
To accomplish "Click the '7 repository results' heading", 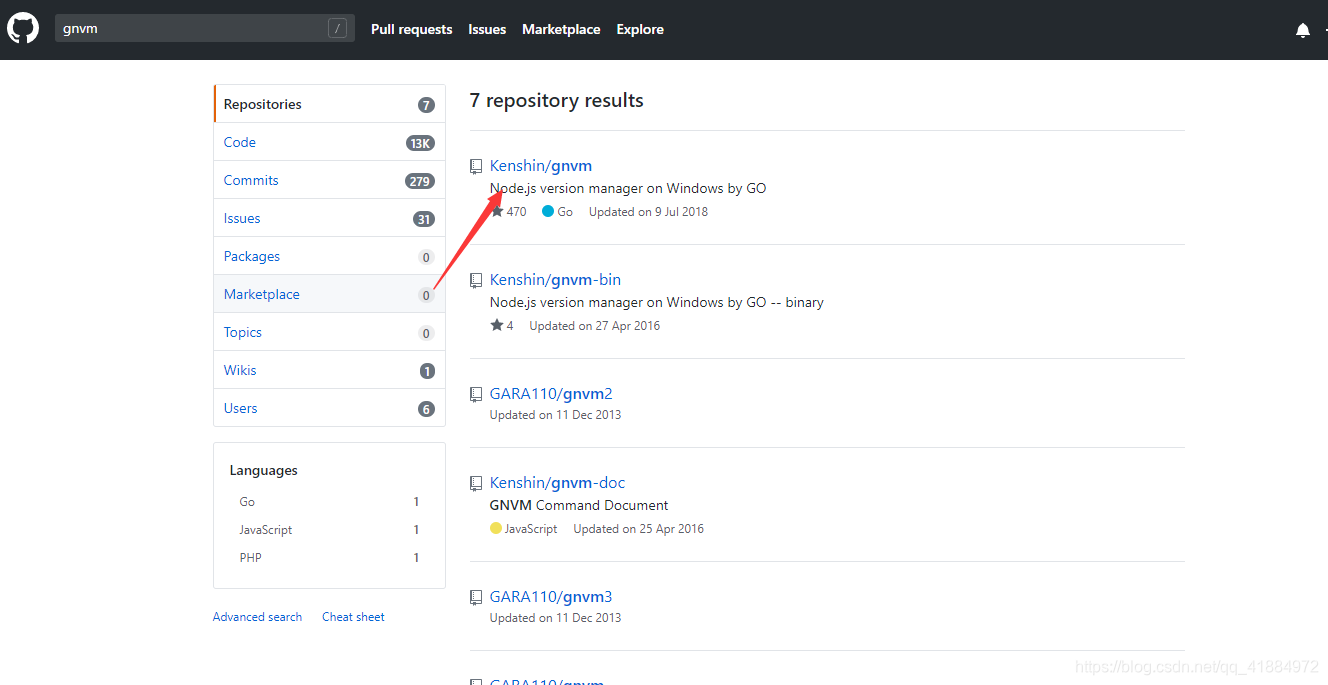I will (557, 101).
